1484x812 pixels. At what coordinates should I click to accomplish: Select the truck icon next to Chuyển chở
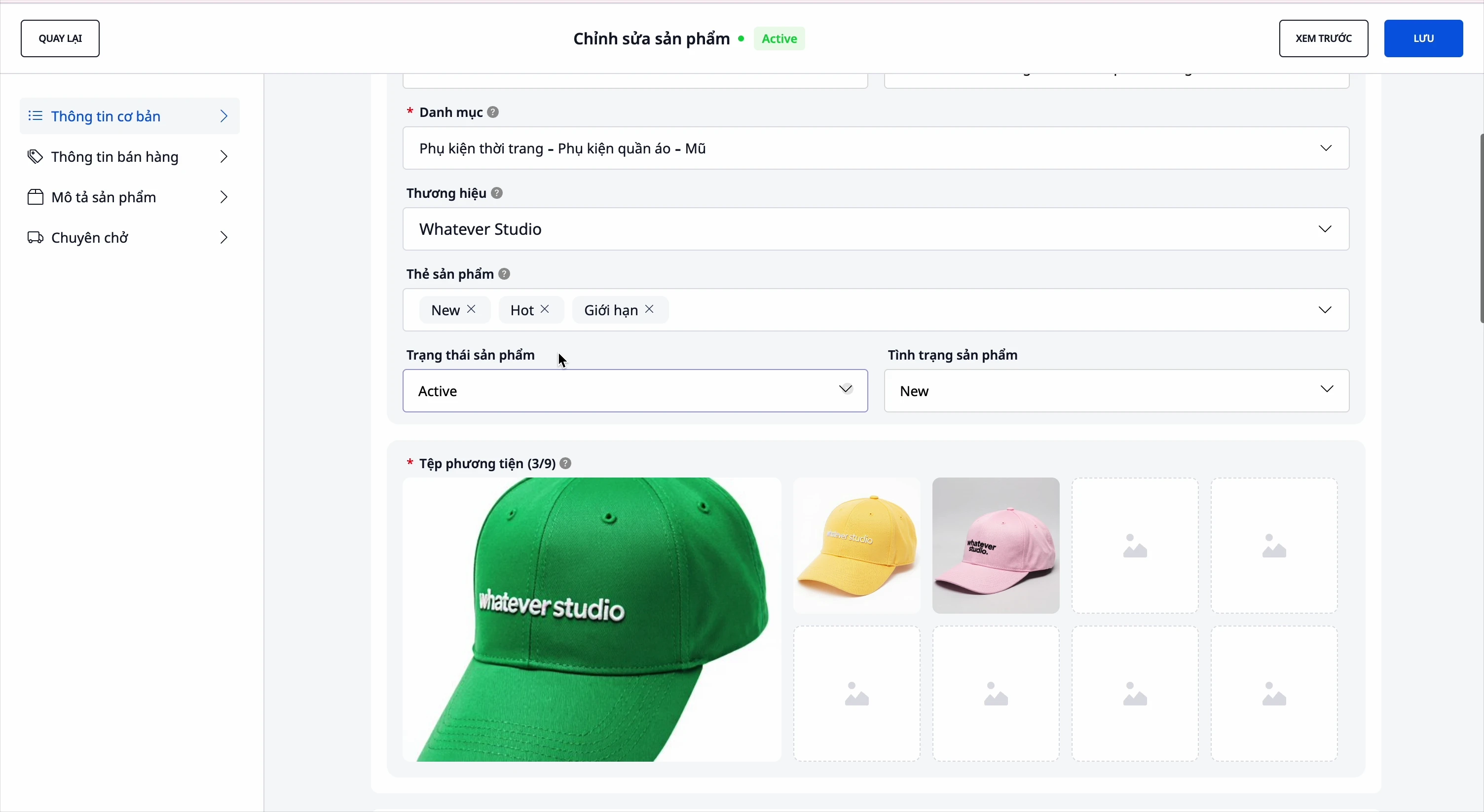tap(35, 237)
